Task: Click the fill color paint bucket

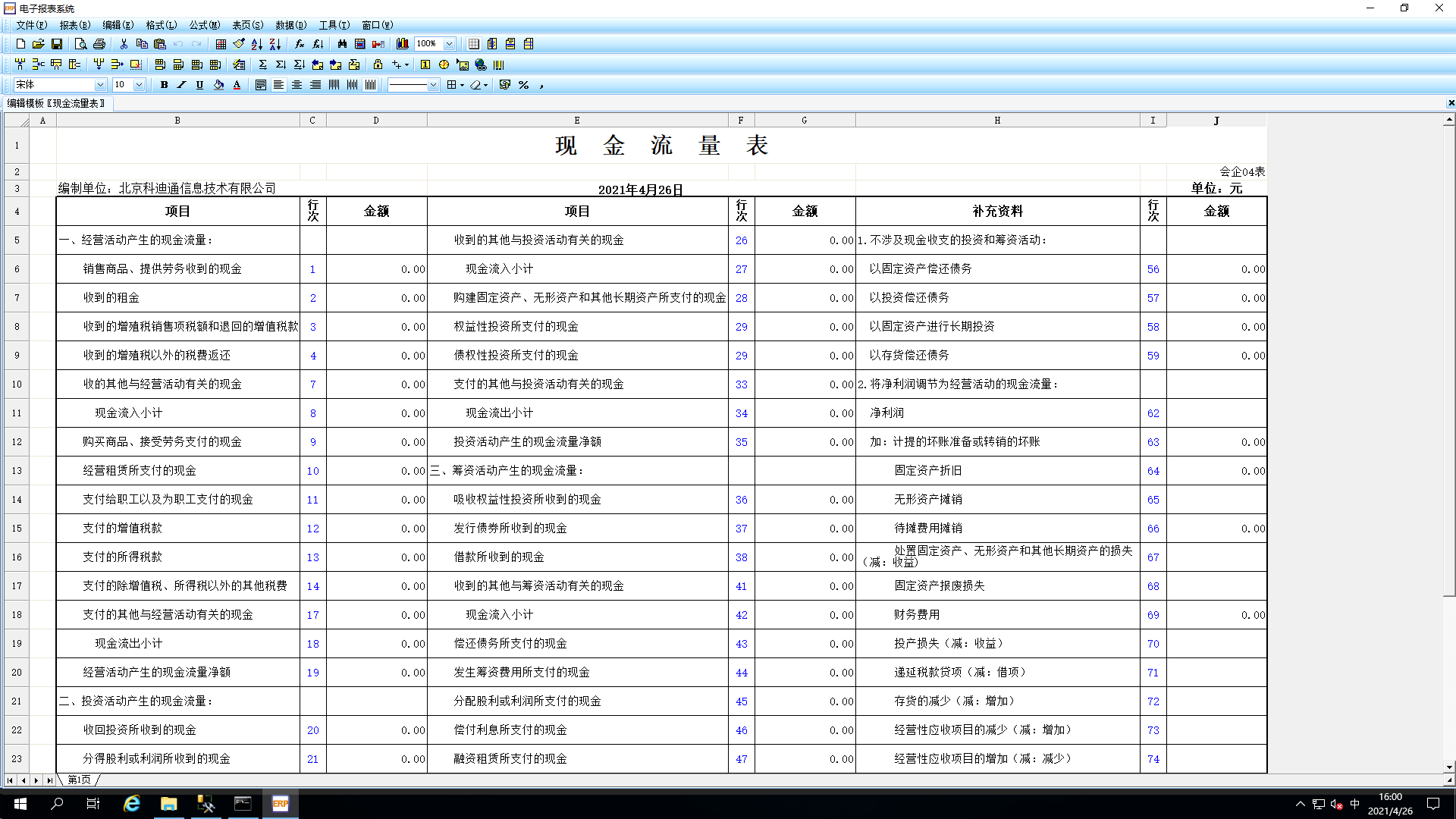Action: (218, 85)
